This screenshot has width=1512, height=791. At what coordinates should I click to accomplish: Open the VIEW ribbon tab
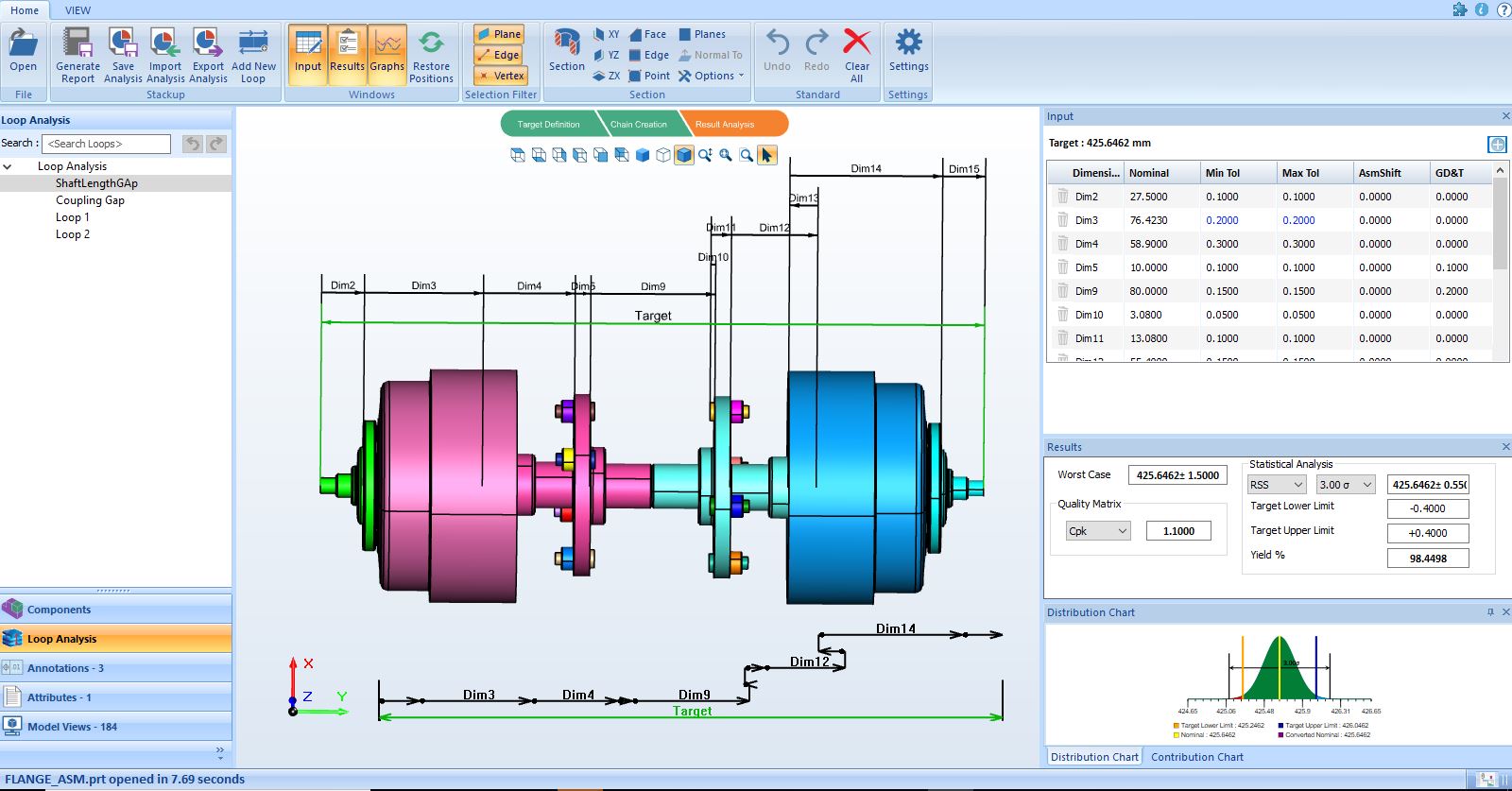coord(77,10)
